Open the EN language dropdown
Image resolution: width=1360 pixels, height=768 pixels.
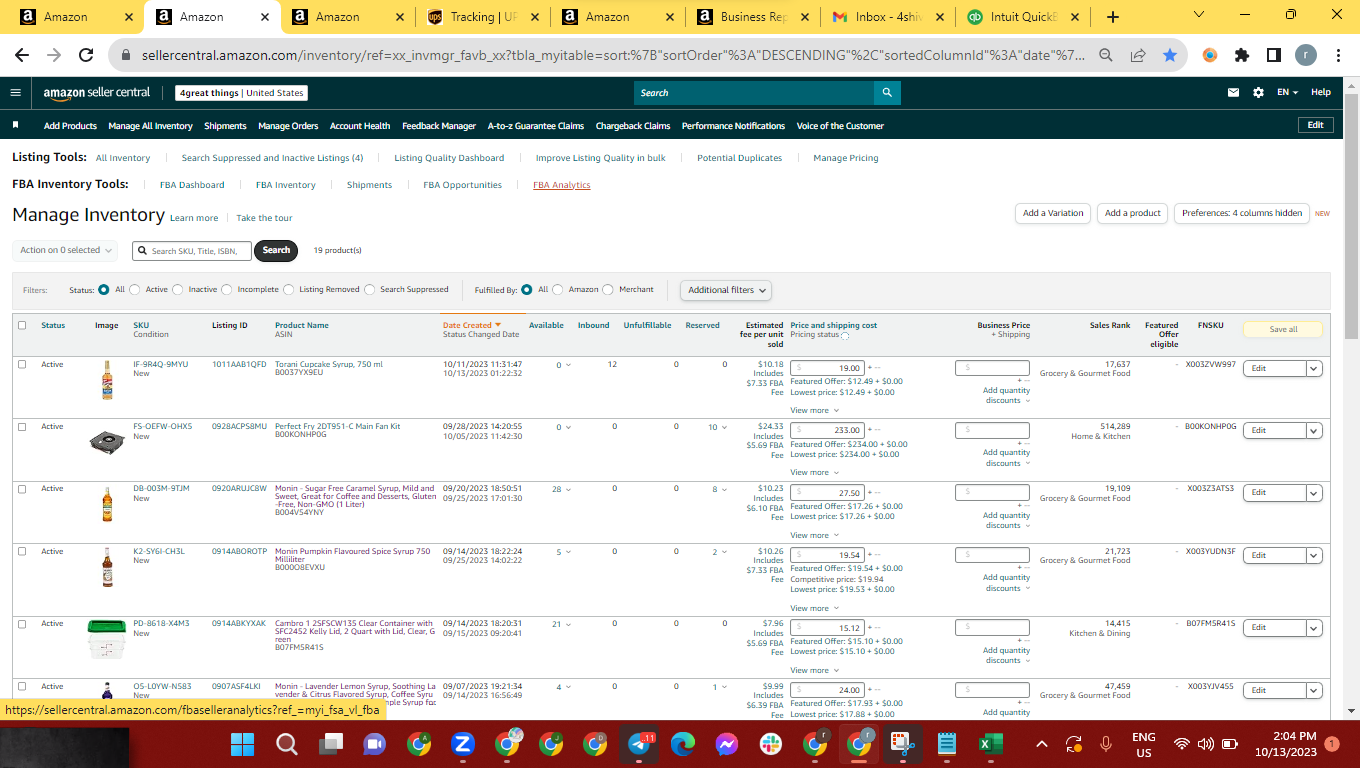pos(1287,93)
